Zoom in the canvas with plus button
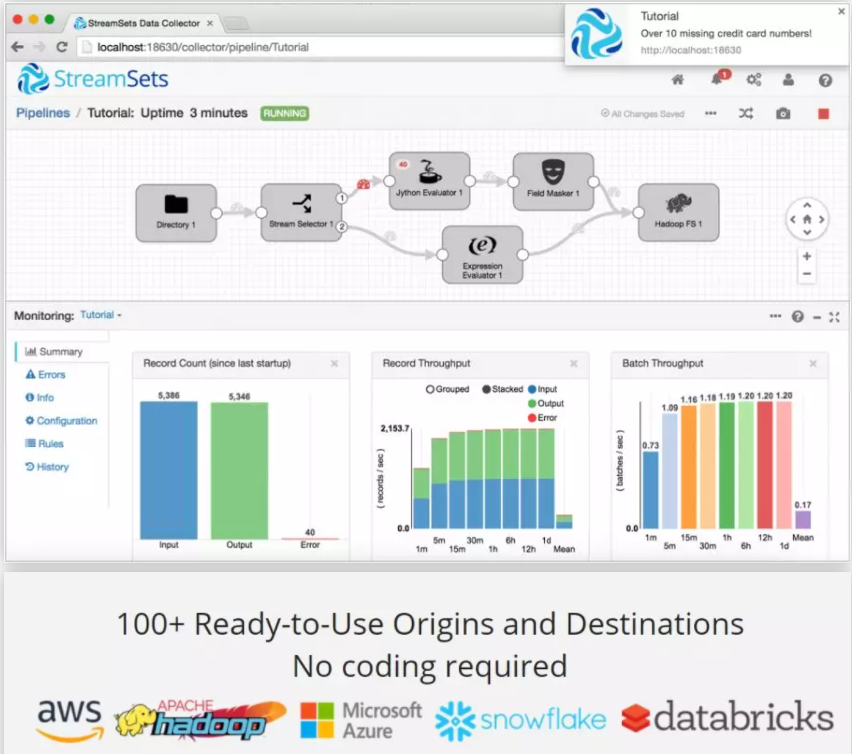 click(x=807, y=256)
